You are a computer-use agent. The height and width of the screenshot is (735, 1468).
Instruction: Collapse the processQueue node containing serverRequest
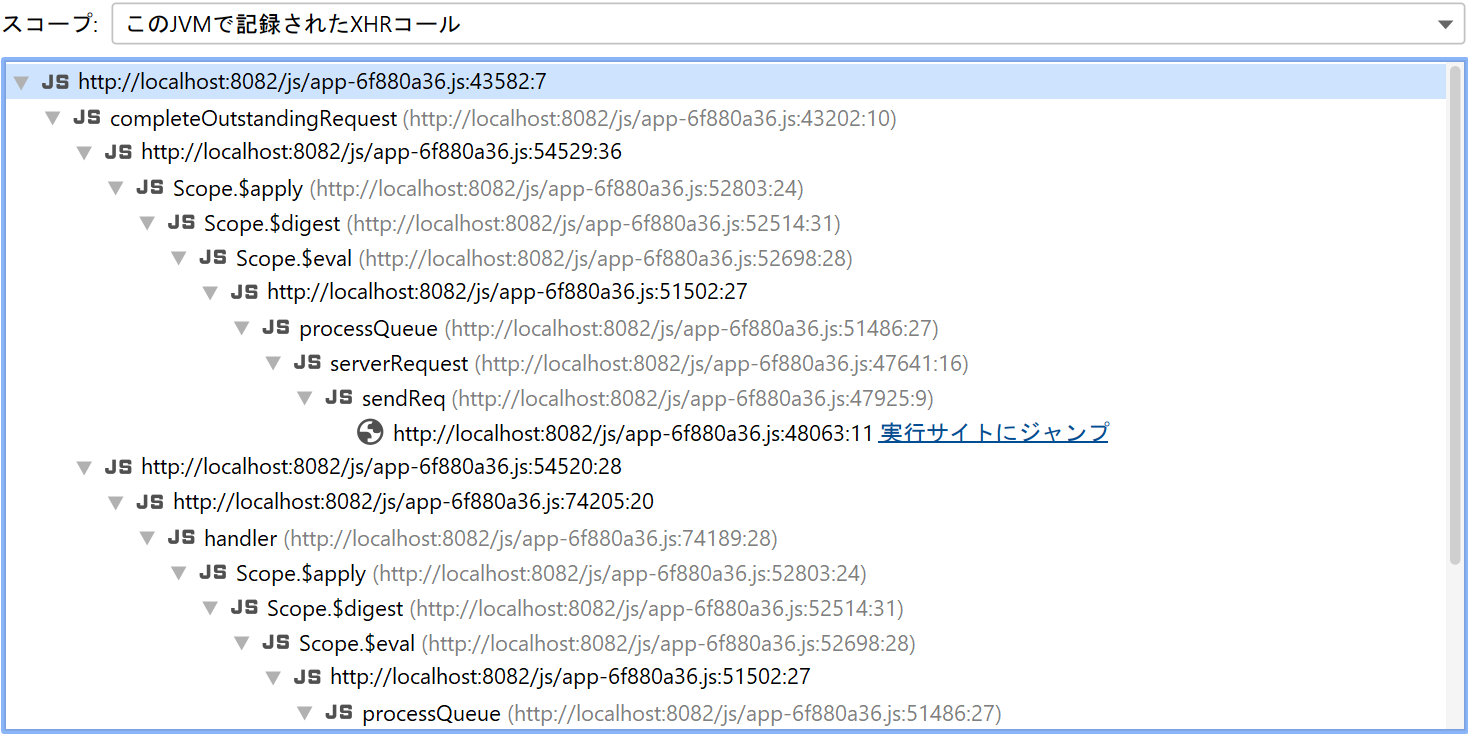tap(243, 329)
